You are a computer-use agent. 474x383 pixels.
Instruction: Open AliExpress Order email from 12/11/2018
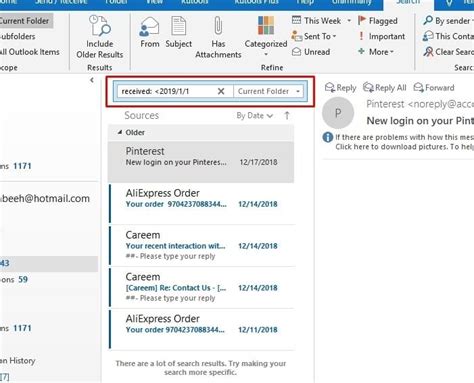click(201, 329)
